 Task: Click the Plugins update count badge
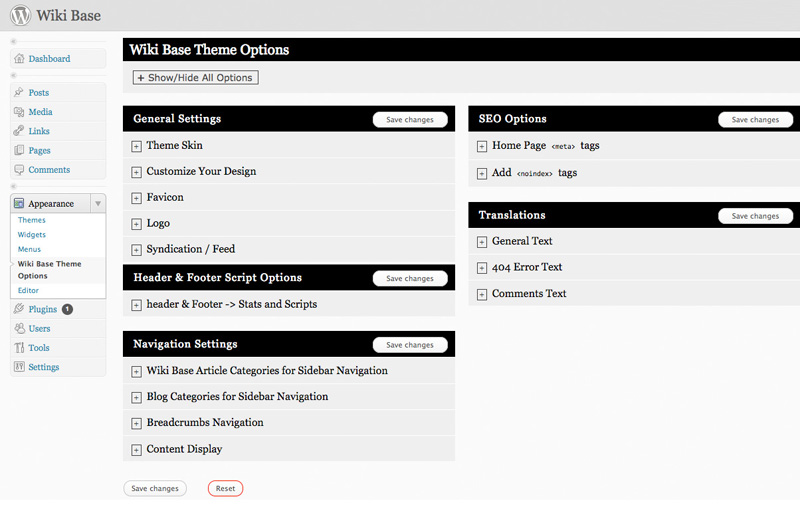67,309
